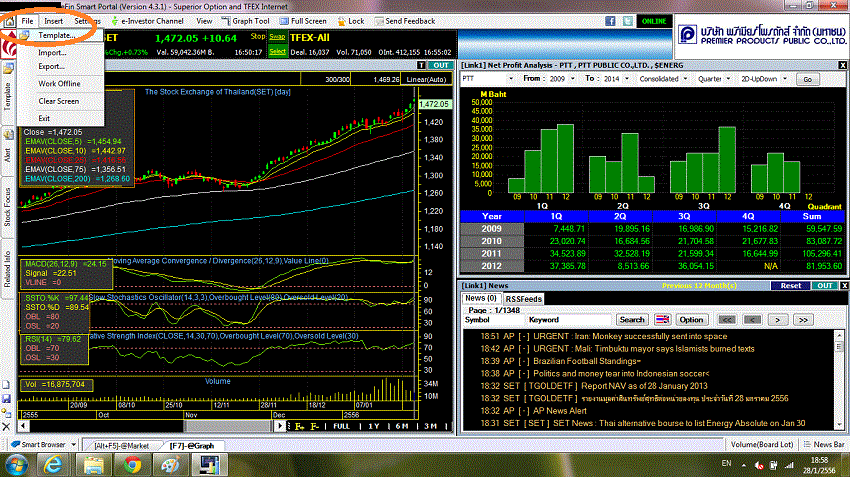Click the F- chart button
The width and height of the screenshot is (850, 477).
tap(314, 427)
